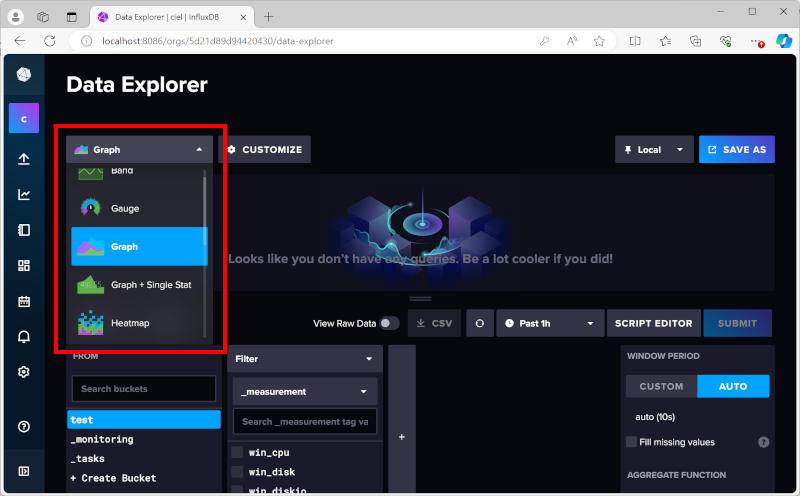Click the SUBMIT query button

click(x=737, y=323)
